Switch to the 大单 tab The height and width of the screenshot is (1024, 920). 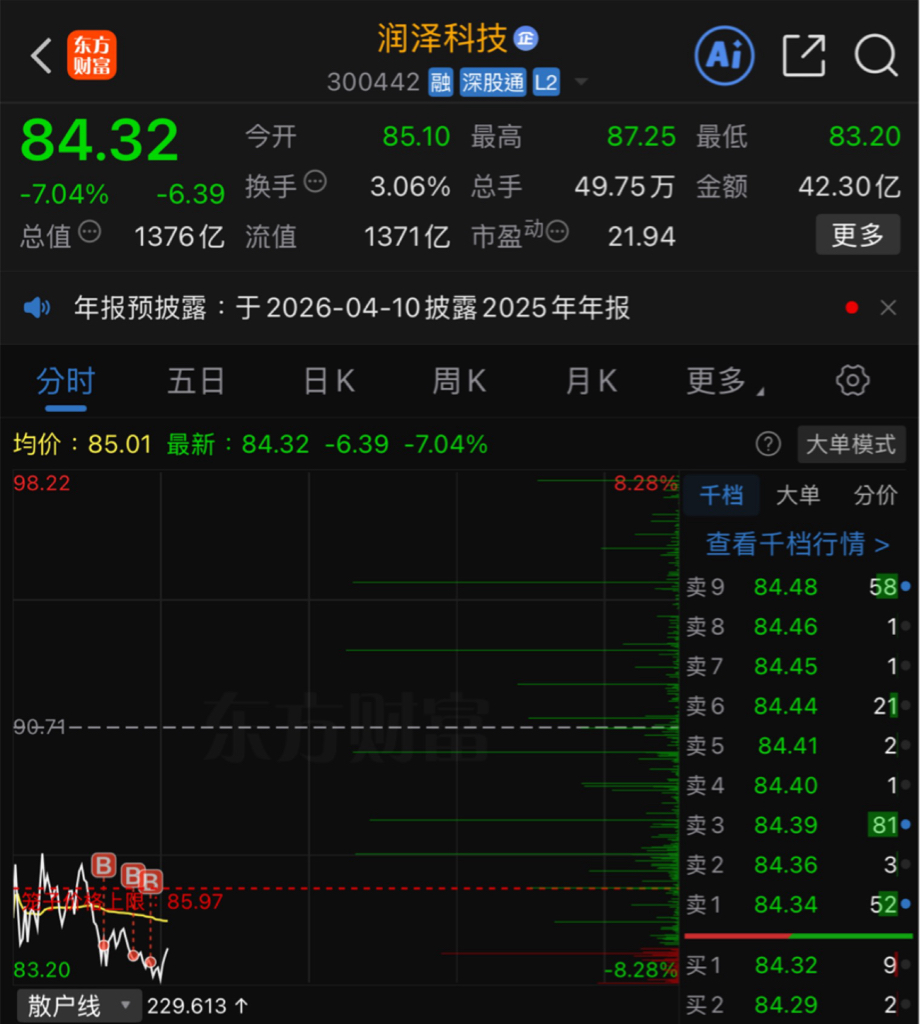(x=798, y=495)
